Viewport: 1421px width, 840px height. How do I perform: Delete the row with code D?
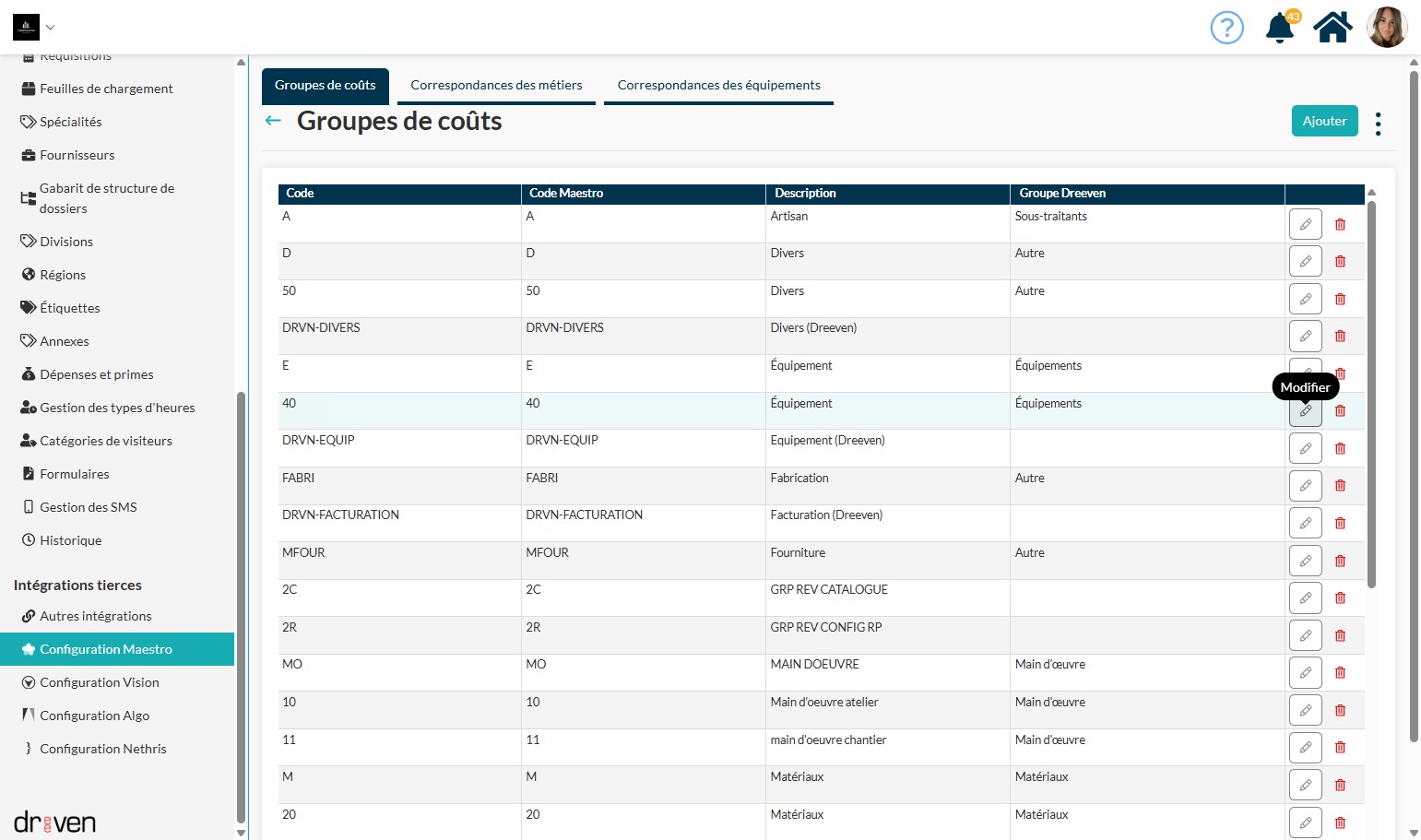pos(1340,261)
